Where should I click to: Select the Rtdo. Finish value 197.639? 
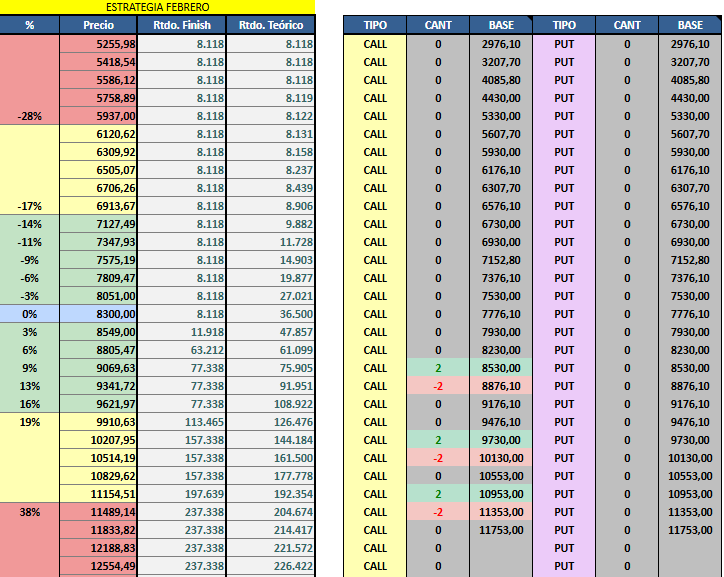181,494
